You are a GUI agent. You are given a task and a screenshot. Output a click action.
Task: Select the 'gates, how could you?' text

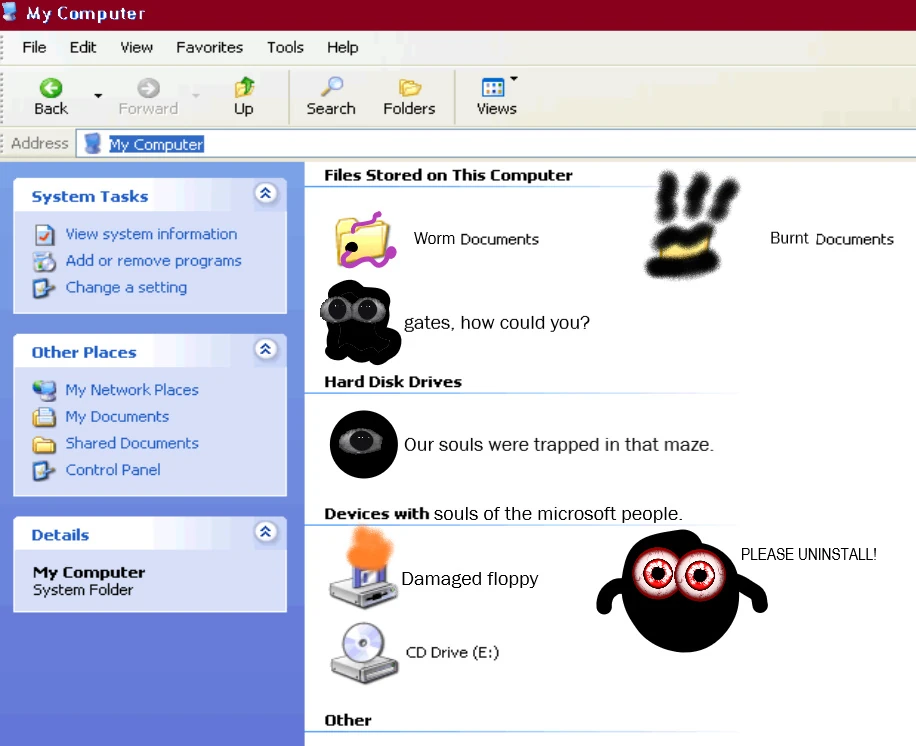point(497,322)
